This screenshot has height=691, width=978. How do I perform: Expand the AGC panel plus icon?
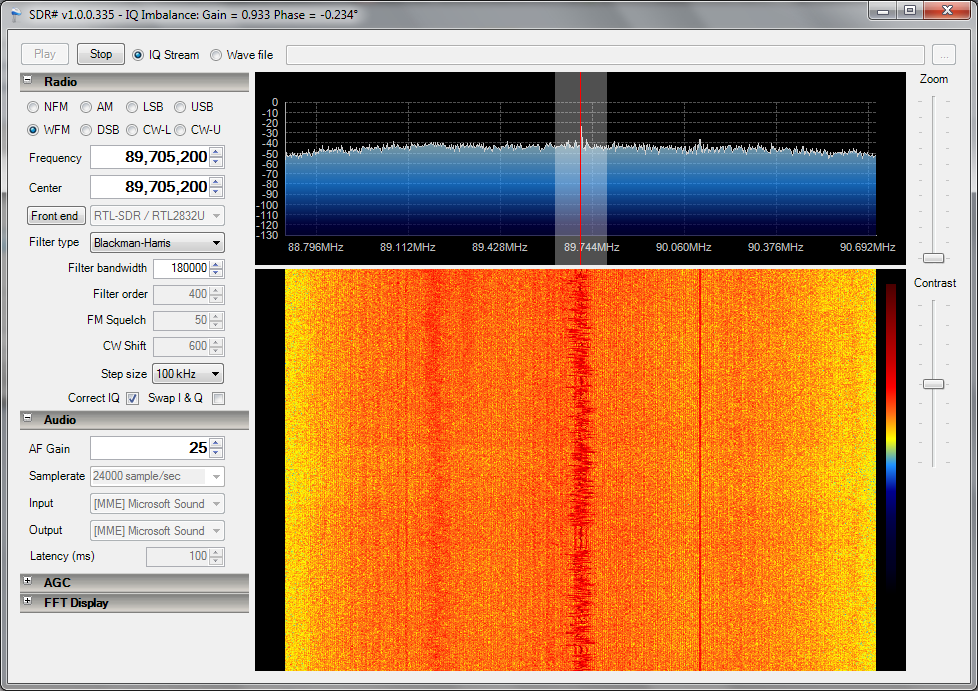[27, 582]
